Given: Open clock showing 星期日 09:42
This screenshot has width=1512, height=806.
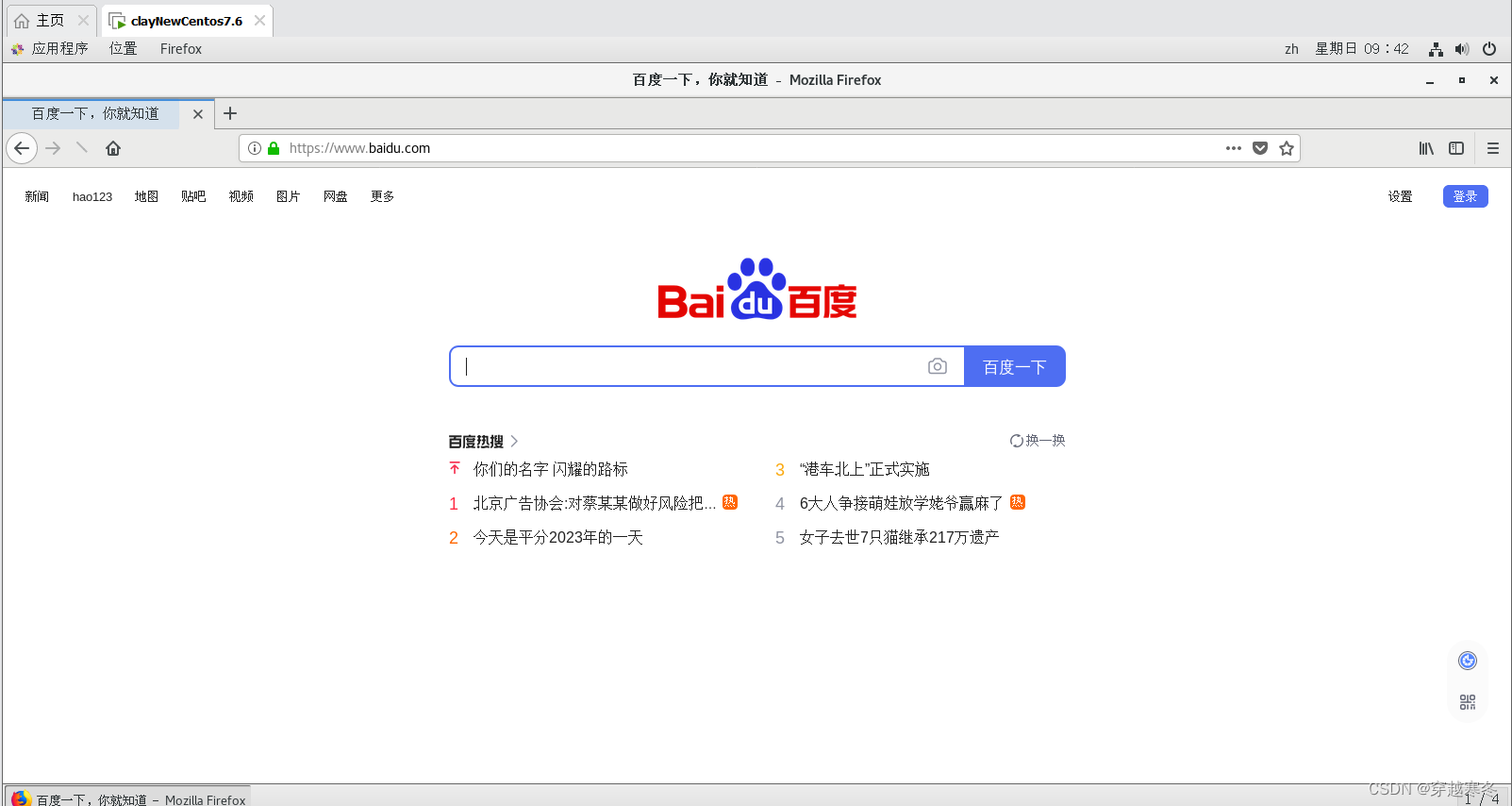Looking at the screenshot, I should [1362, 49].
